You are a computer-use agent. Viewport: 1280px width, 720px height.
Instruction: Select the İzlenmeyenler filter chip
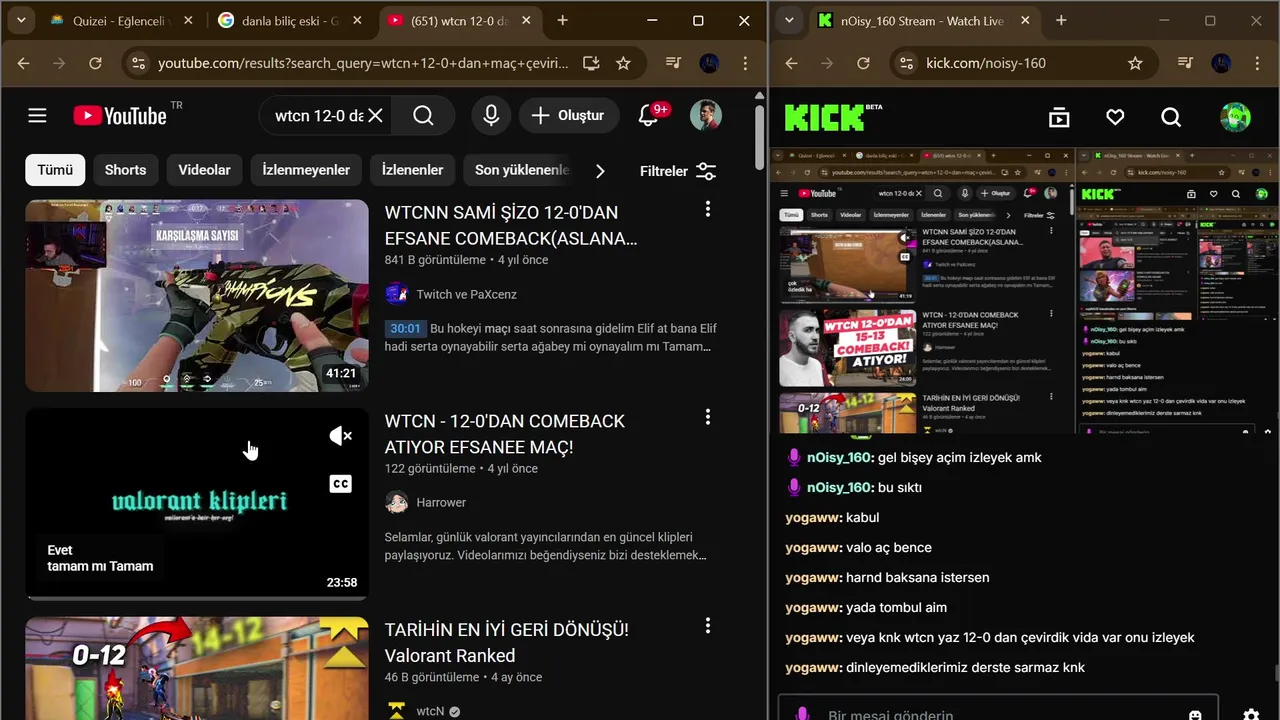pos(306,170)
